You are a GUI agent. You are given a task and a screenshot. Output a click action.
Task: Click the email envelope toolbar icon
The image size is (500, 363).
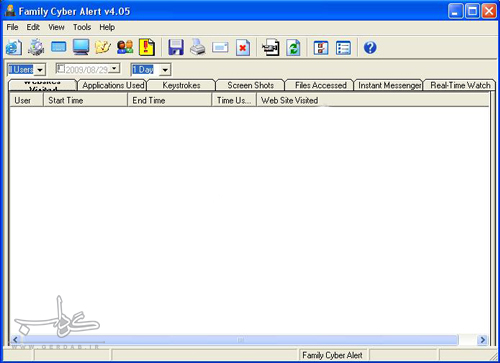point(220,47)
